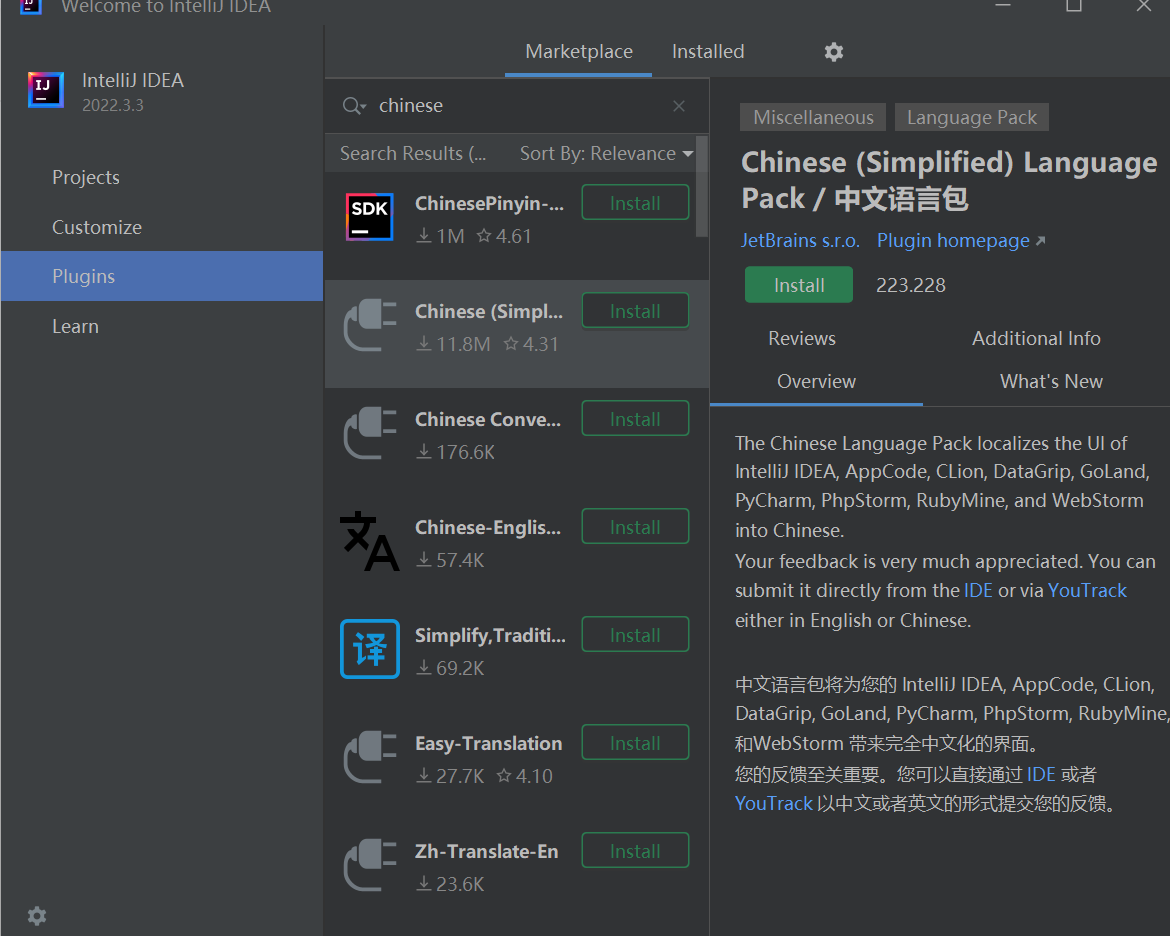This screenshot has height=936, width=1170.
Task: Click the version number 223.228
Action: tap(910, 285)
